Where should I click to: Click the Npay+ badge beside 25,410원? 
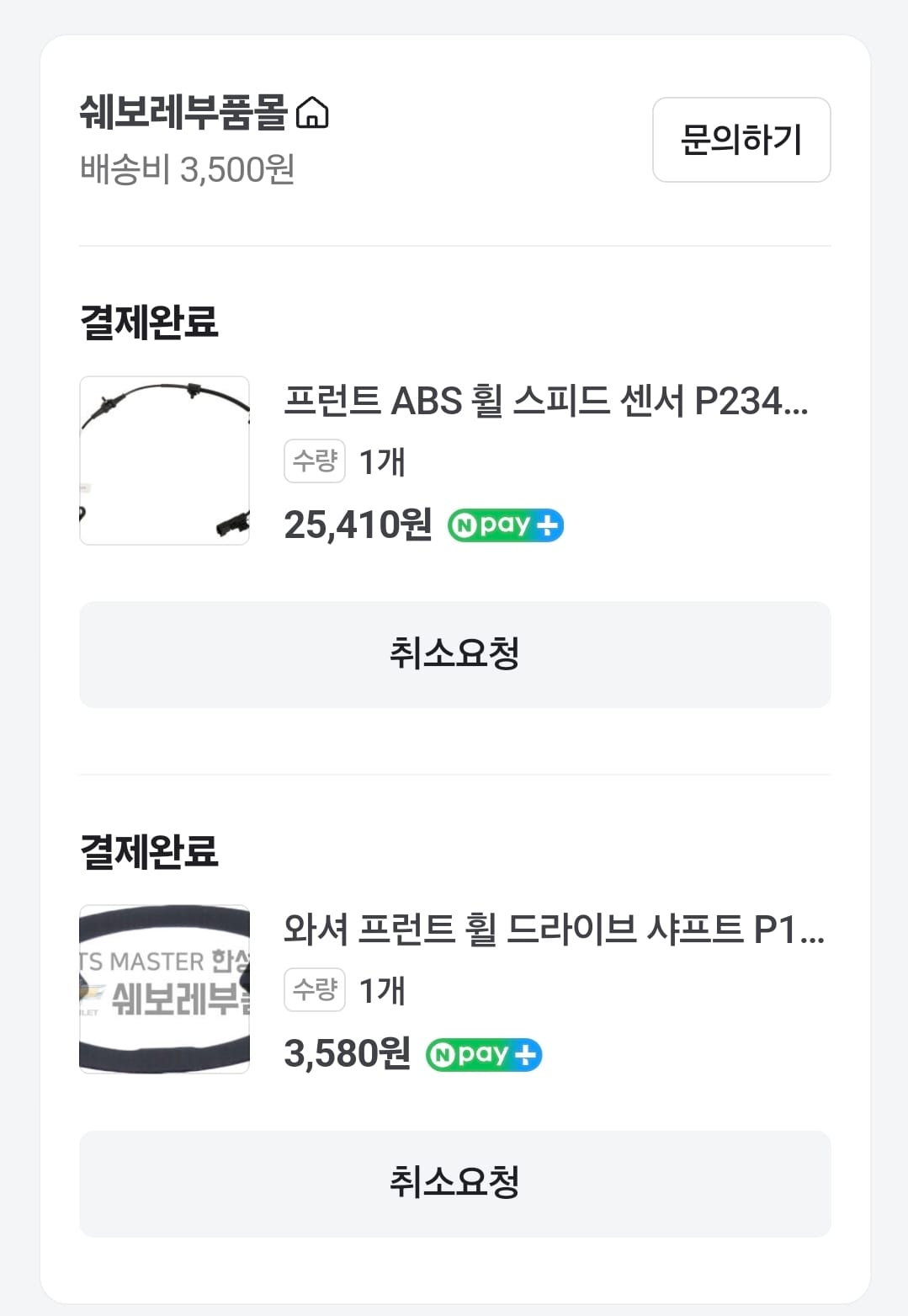505,525
